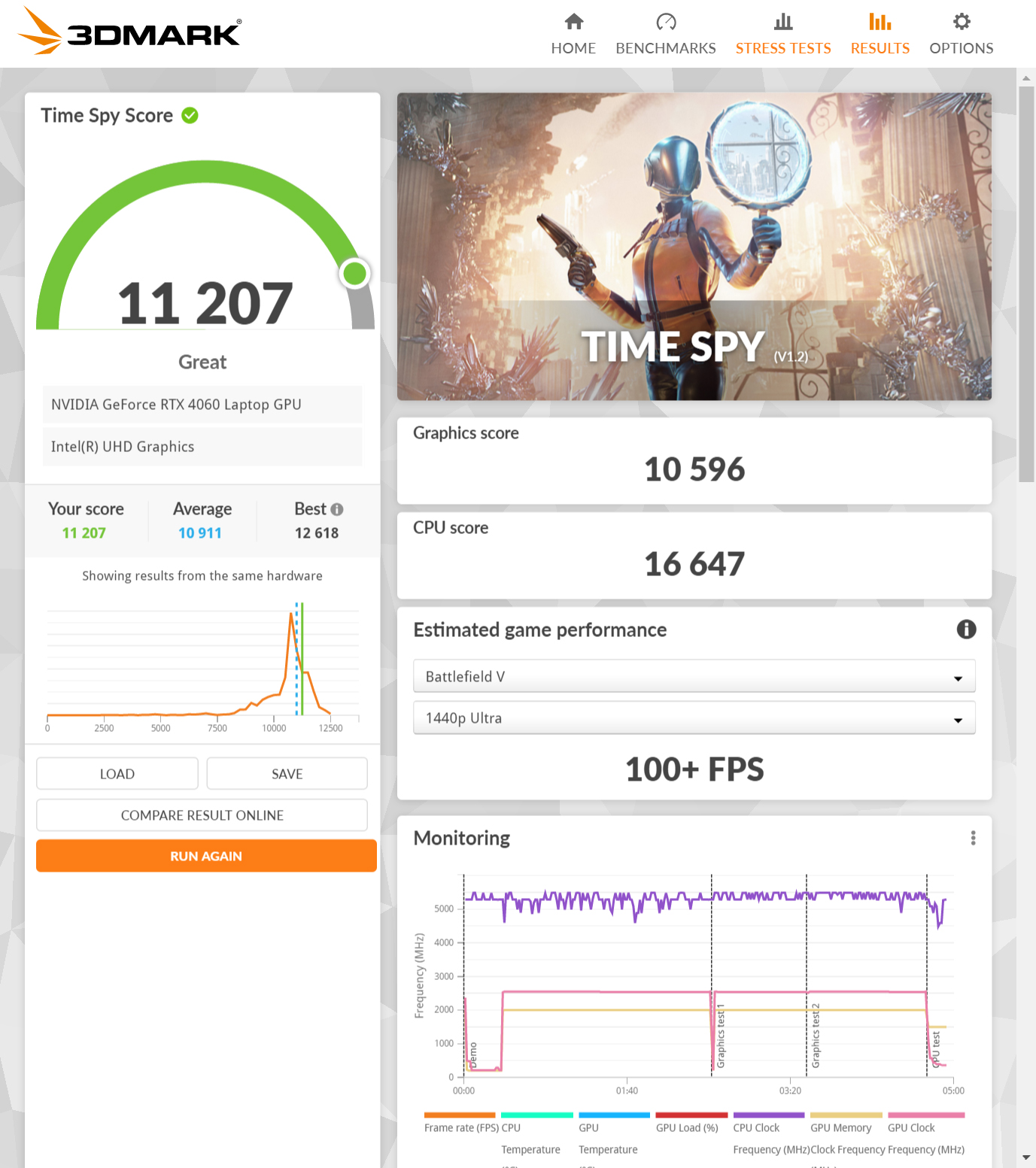The image size is (1036, 1168).
Task: Toggle the GPU Memory Clock legend swatch
Action: 846,1115
